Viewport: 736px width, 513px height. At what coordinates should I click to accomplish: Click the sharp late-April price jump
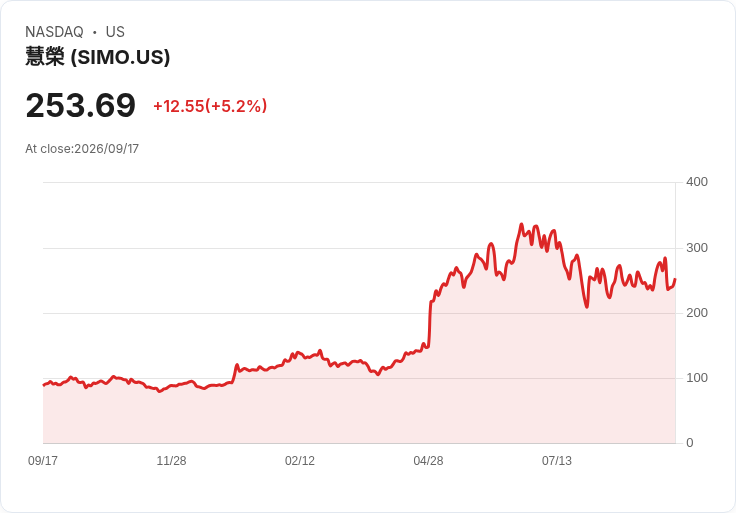pos(429,324)
